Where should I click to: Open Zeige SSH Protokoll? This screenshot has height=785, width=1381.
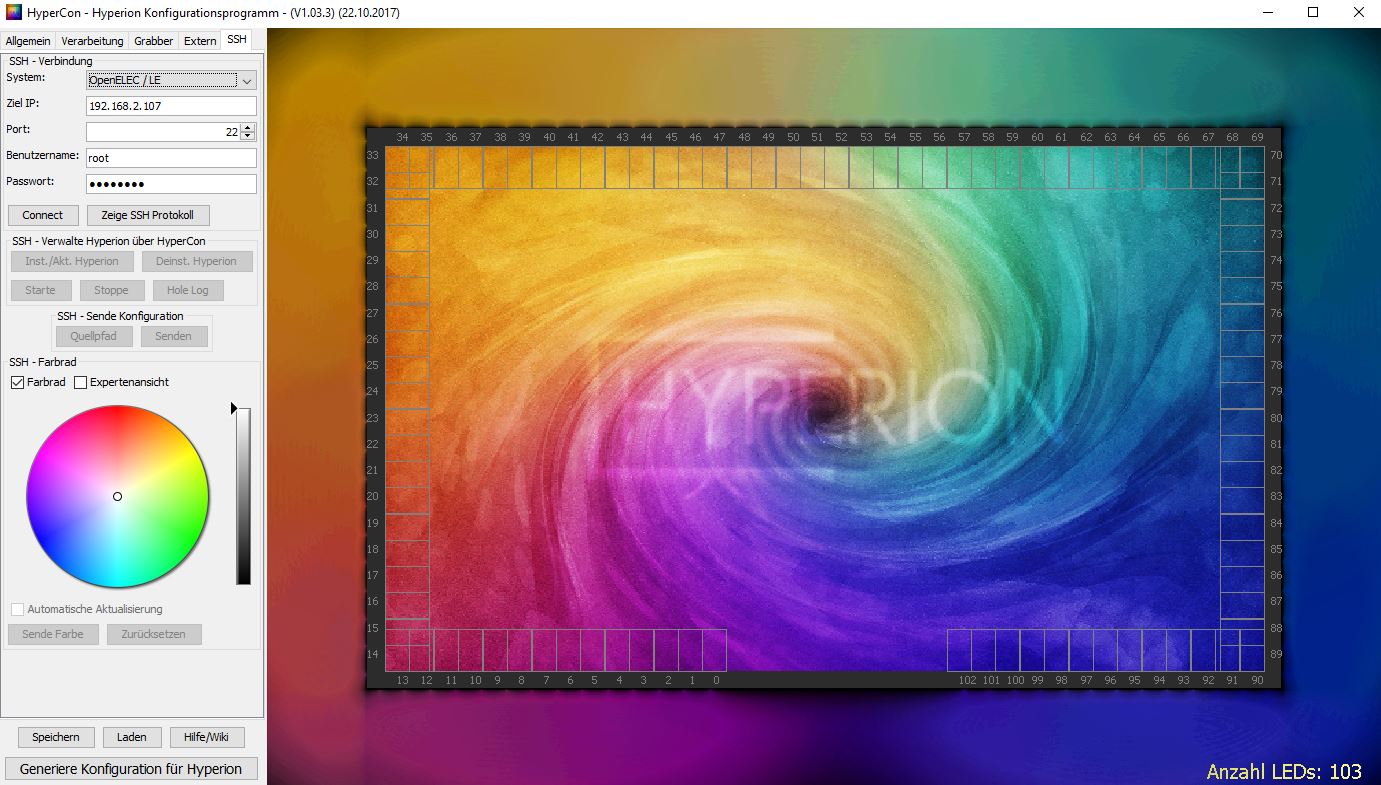[148, 215]
